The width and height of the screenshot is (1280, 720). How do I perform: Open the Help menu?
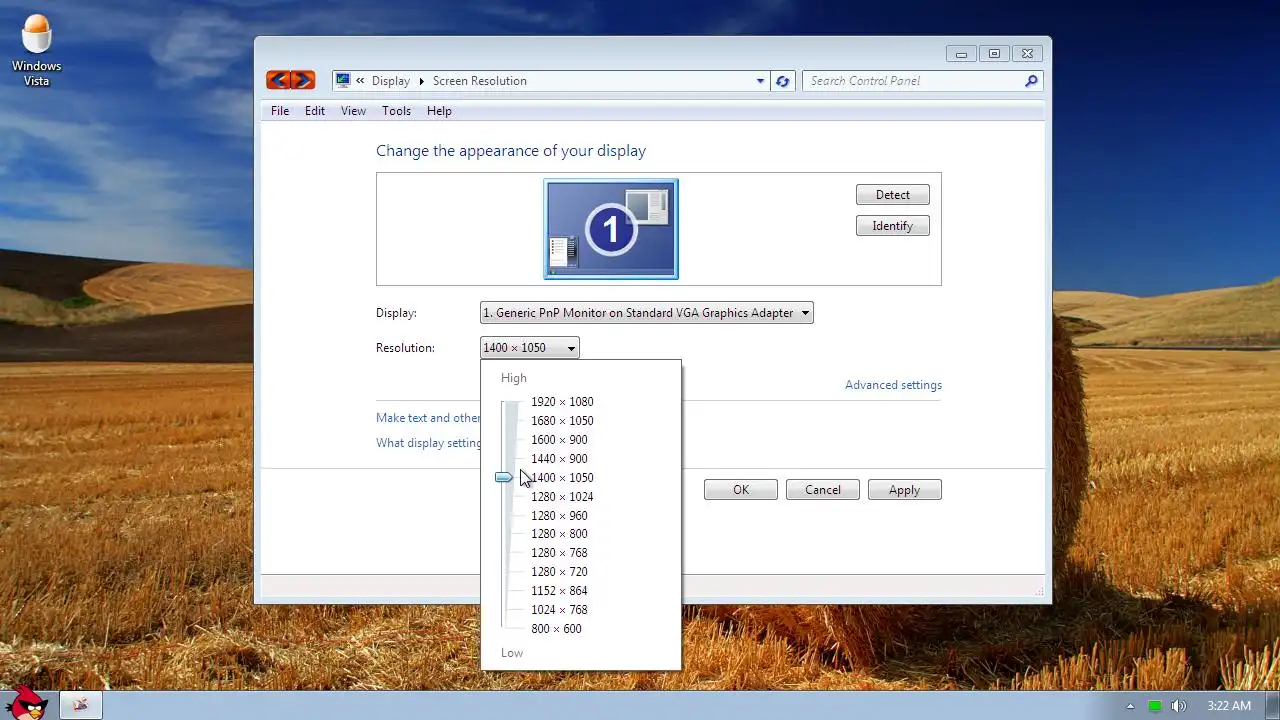point(439,111)
